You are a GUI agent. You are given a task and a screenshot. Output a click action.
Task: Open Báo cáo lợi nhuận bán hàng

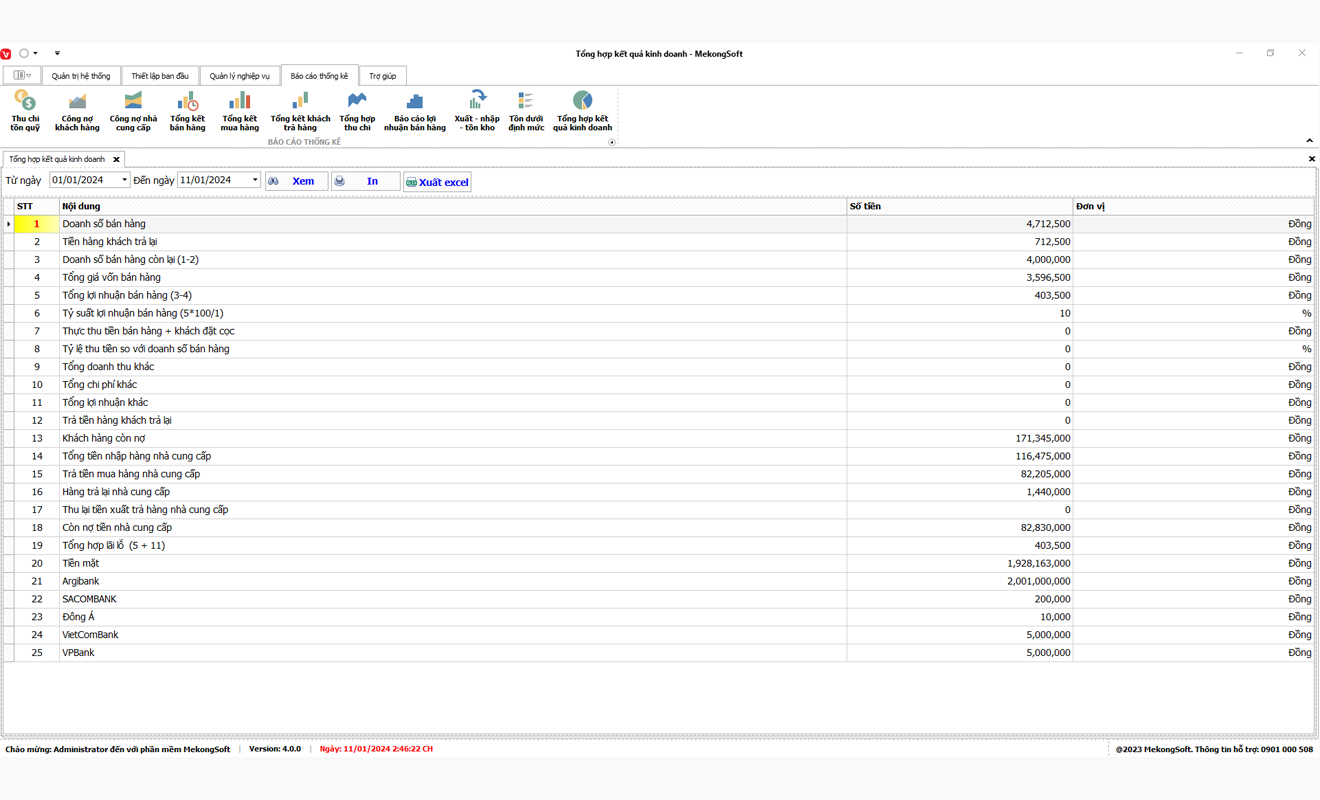click(x=414, y=110)
